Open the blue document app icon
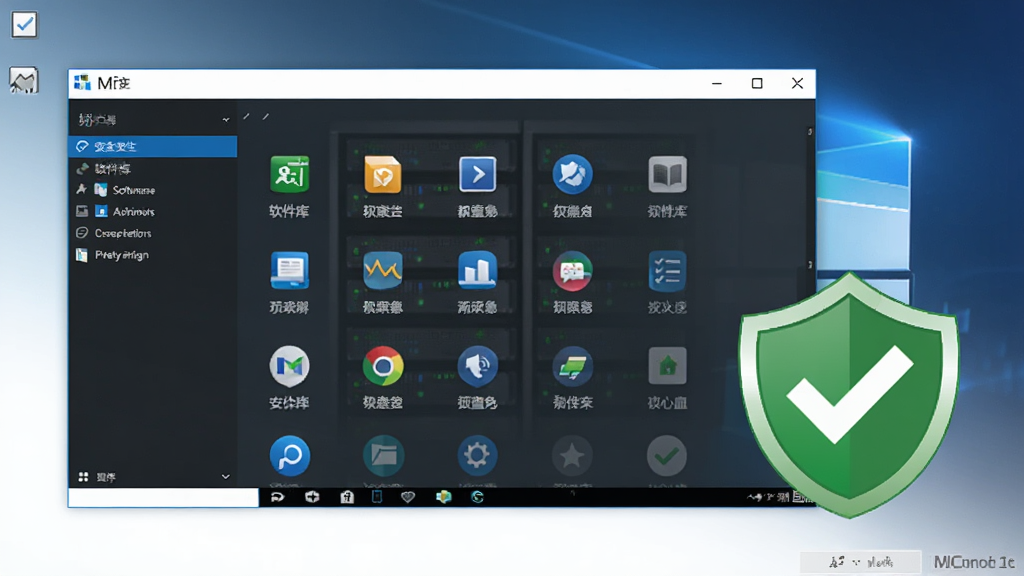Viewport: 1024px width, 576px height. pyautogui.click(x=289, y=270)
